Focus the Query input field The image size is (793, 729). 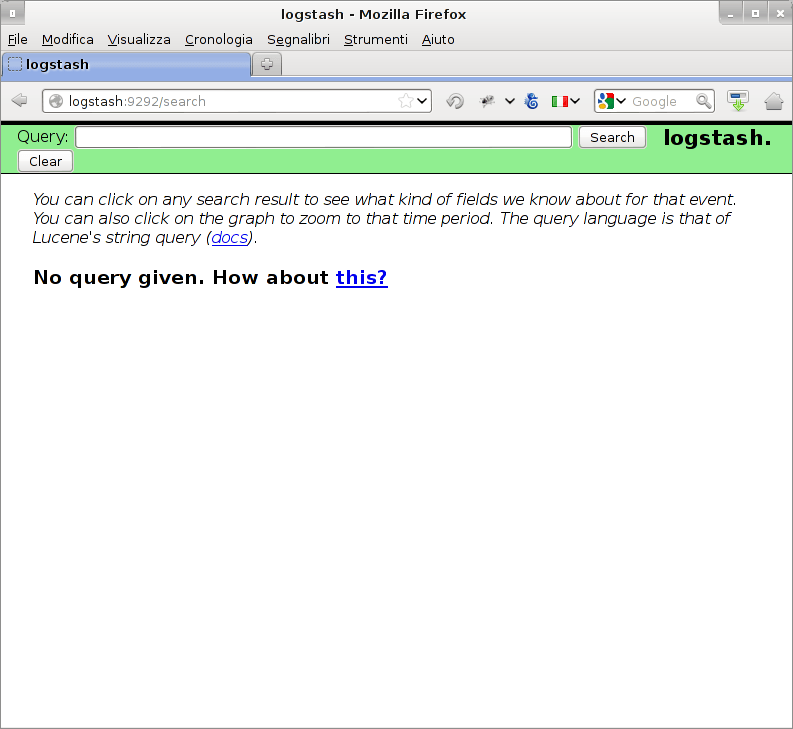tap(324, 137)
